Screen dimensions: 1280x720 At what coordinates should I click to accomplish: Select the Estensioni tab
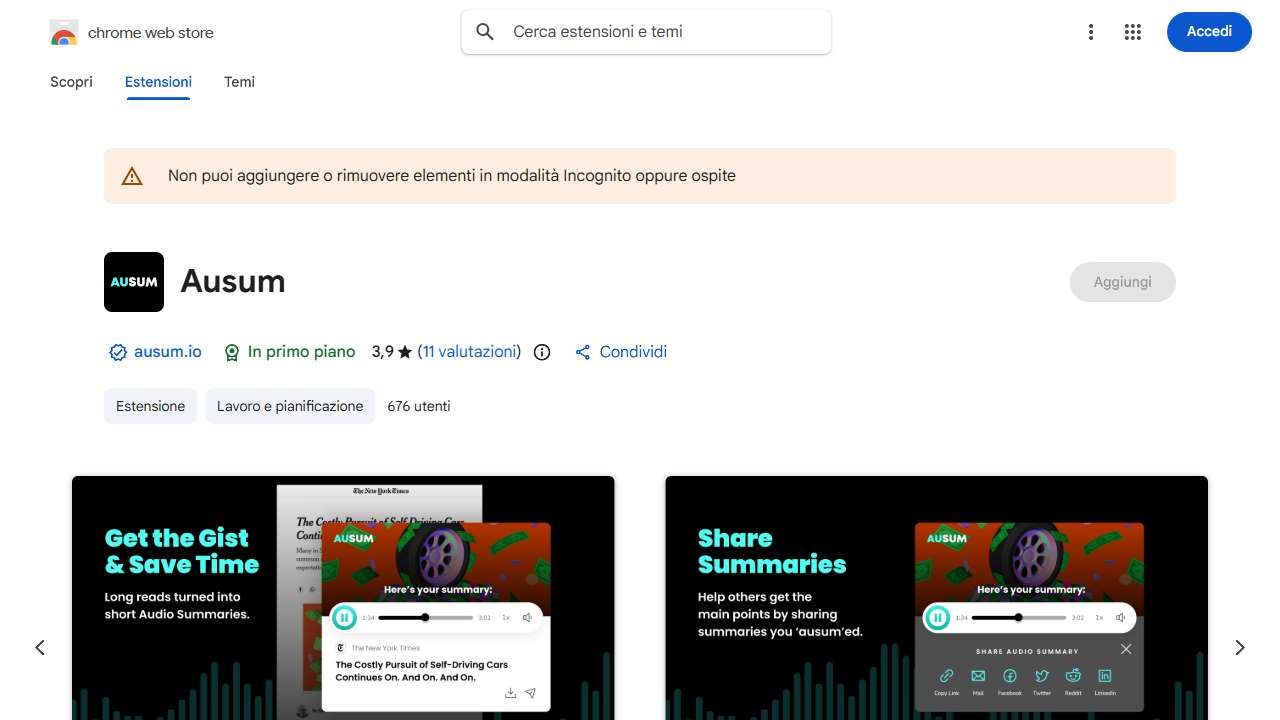pos(158,82)
